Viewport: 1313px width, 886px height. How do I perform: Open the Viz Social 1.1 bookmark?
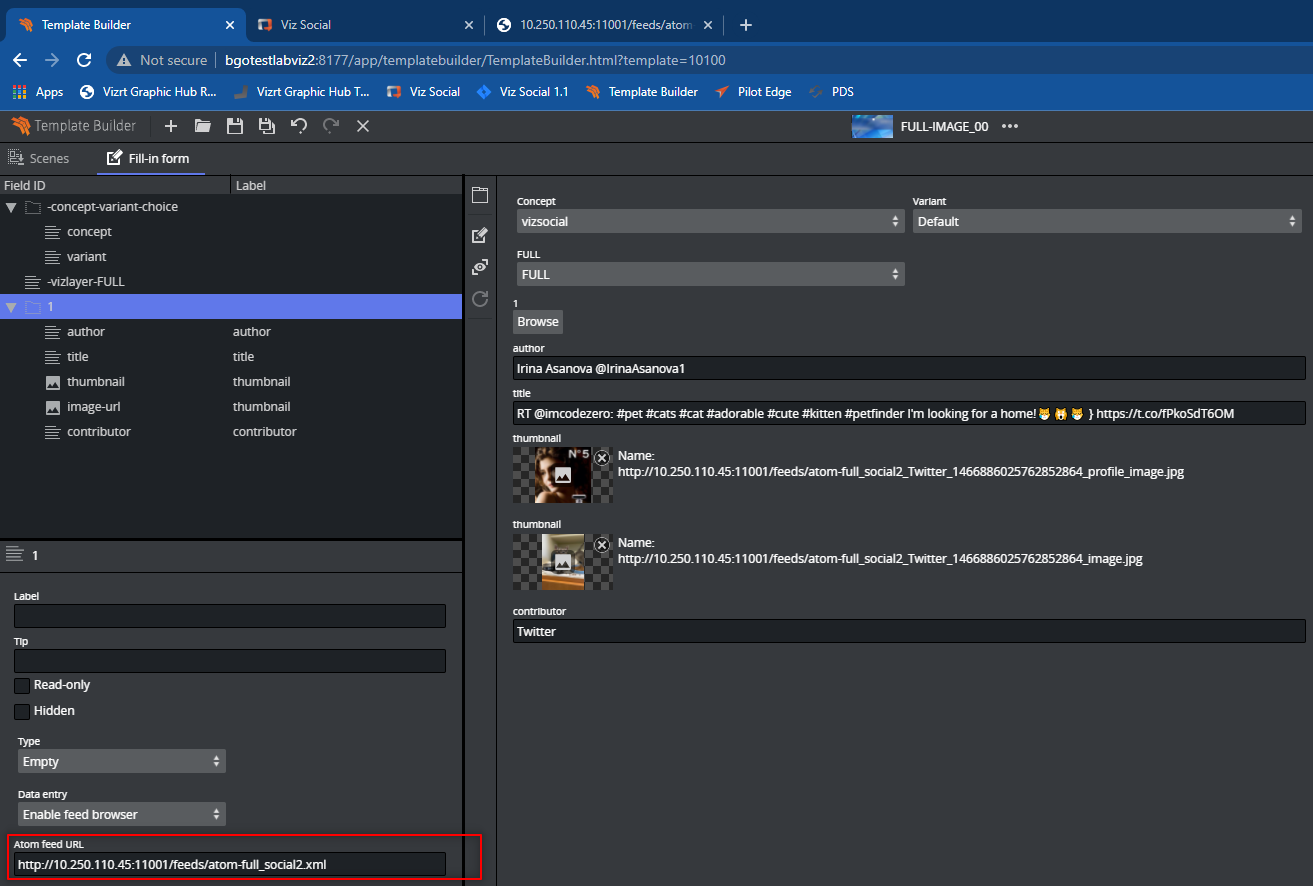[x=522, y=92]
